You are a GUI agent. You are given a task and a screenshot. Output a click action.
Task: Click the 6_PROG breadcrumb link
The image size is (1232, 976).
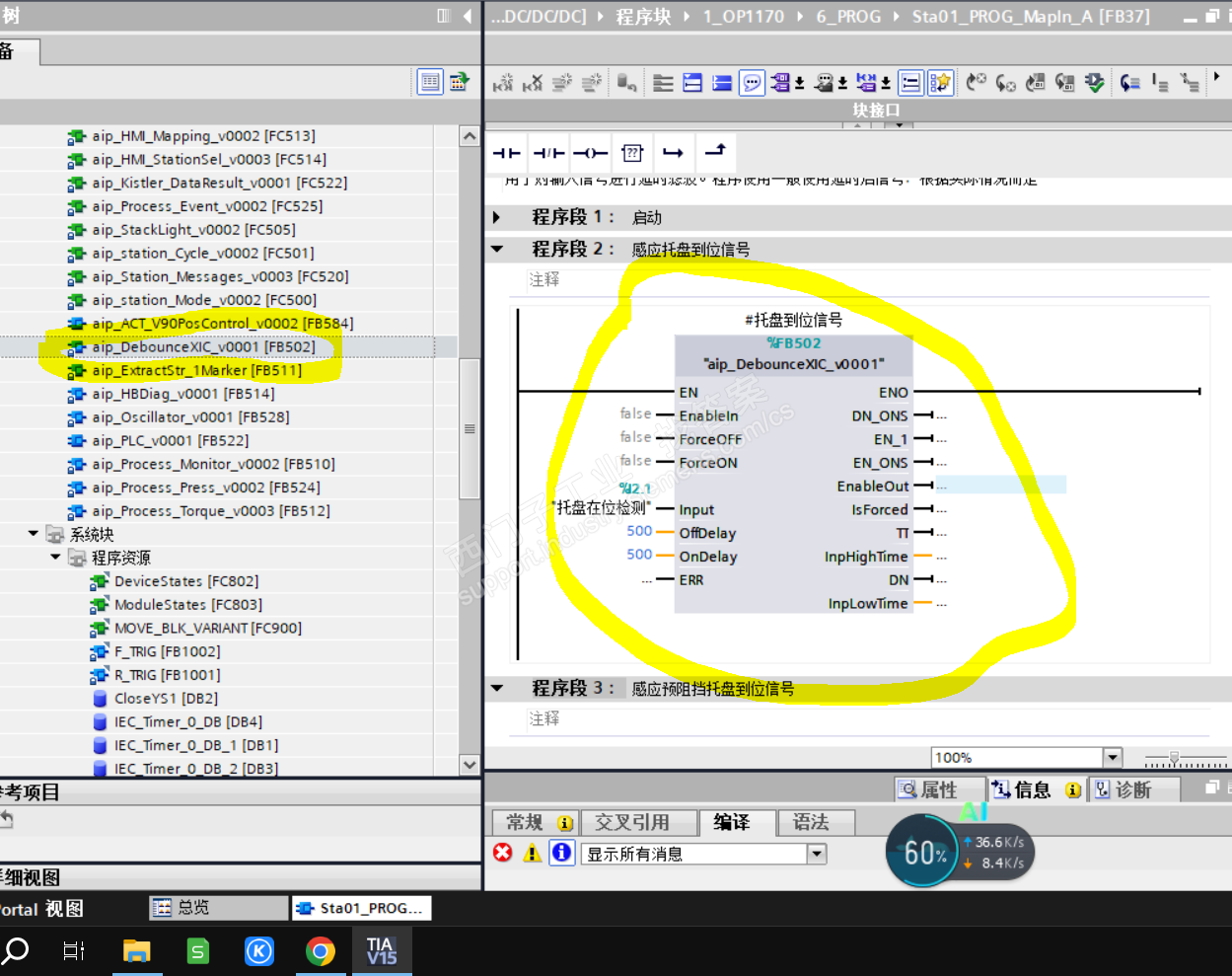pos(848,17)
